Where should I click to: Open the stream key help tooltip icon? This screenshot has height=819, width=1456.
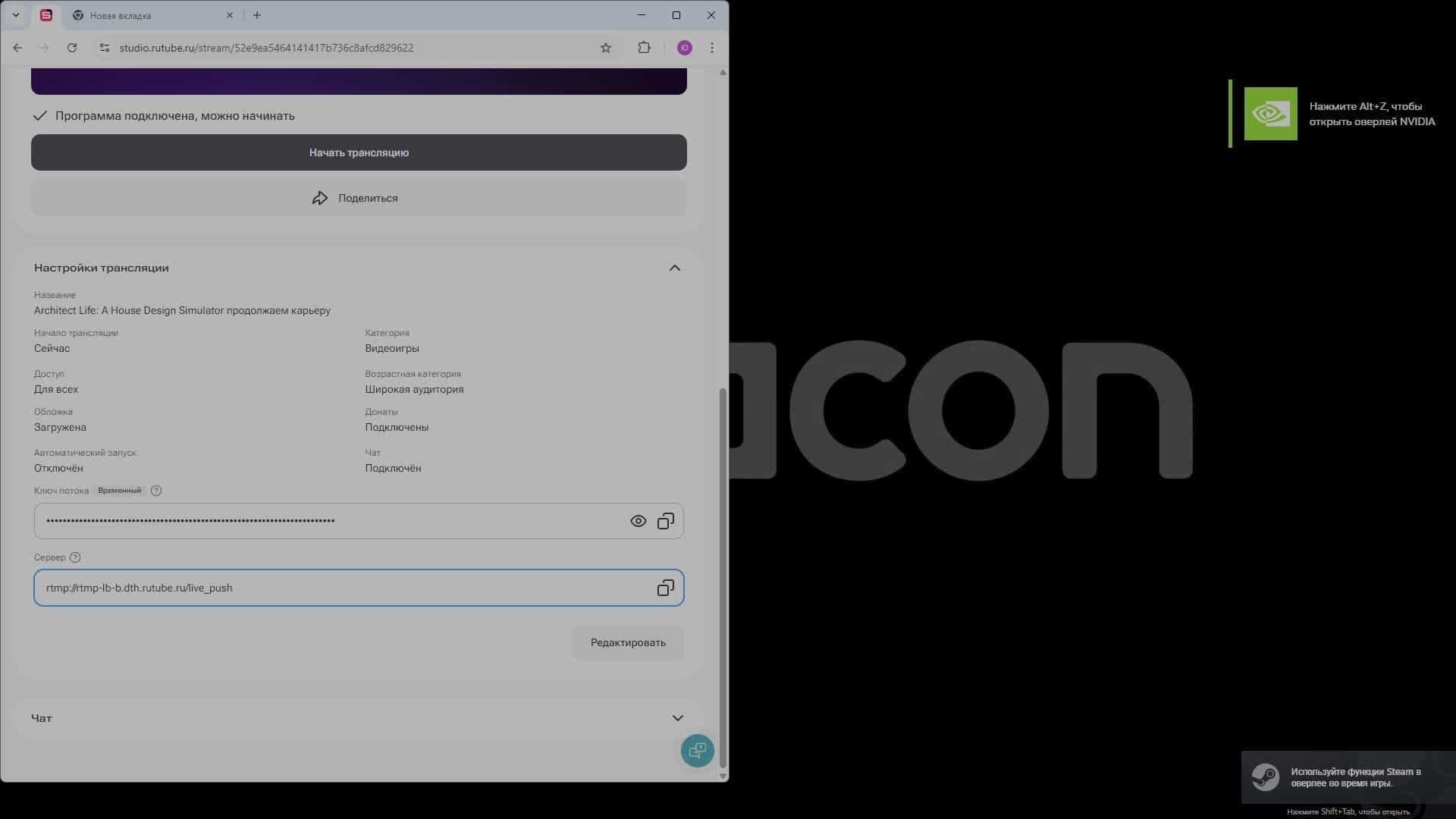156,491
